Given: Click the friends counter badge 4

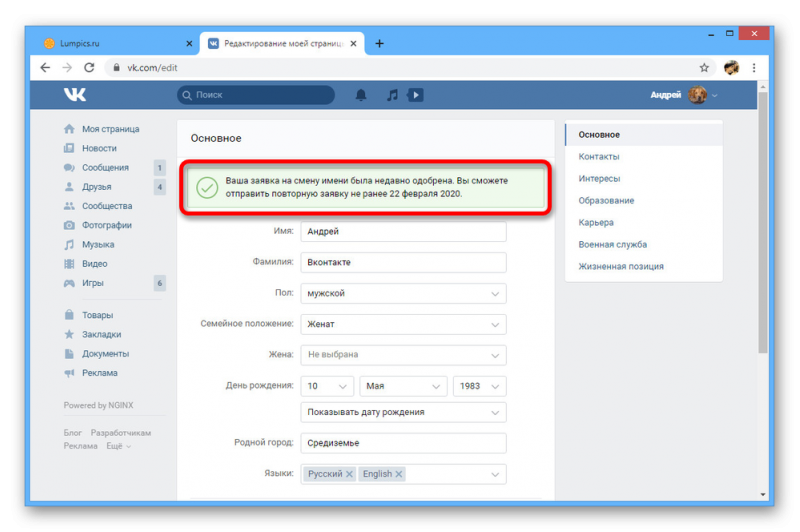Looking at the screenshot, I should tap(160, 187).
